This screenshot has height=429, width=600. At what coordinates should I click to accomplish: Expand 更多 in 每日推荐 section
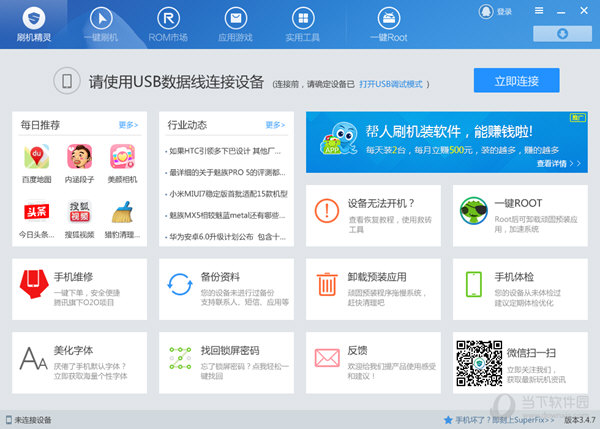point(128,125)
